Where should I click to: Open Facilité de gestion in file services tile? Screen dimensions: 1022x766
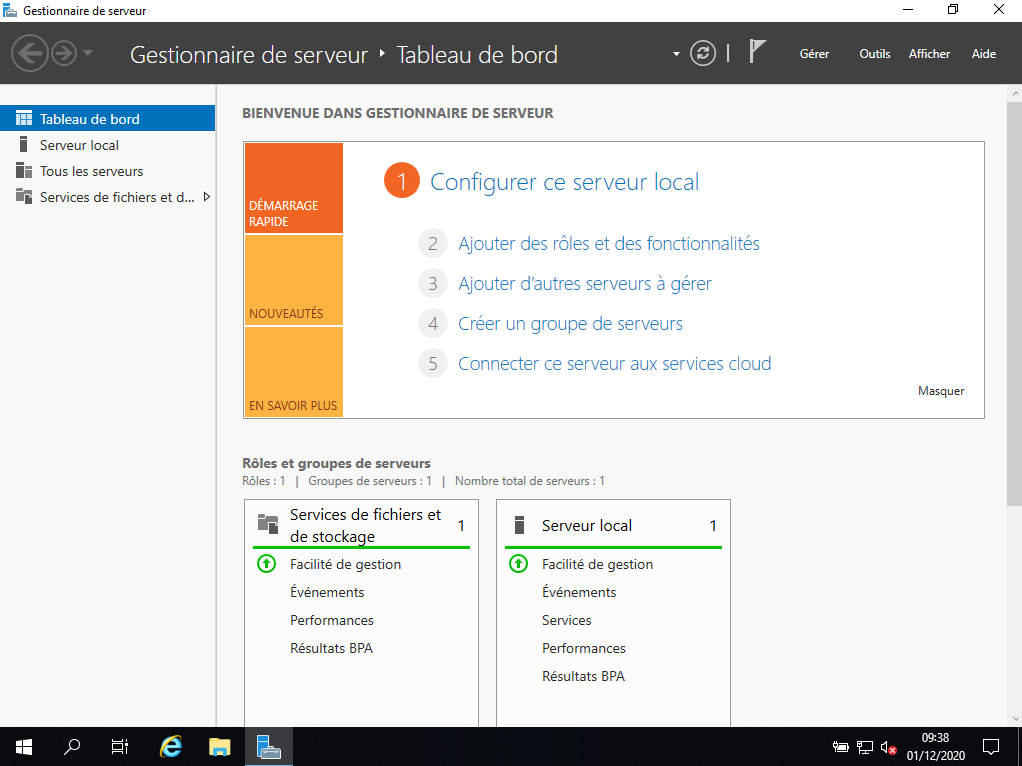click(x=345, y=565)
